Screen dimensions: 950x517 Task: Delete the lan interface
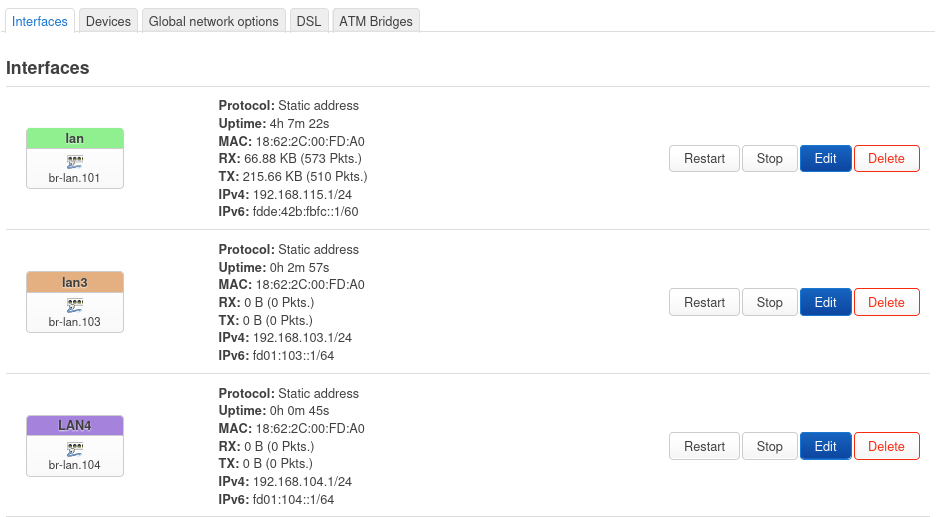[886, 158]
